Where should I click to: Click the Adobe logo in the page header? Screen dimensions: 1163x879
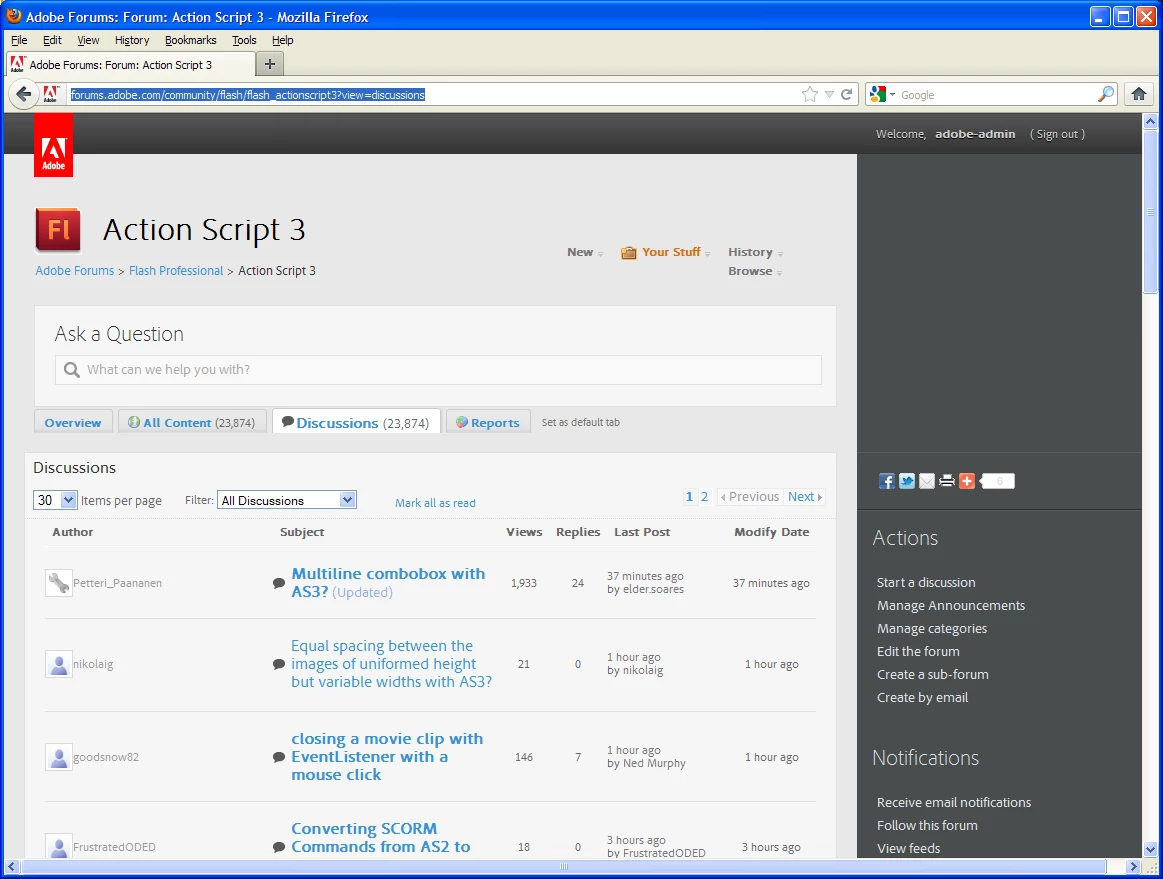(53, 146)
